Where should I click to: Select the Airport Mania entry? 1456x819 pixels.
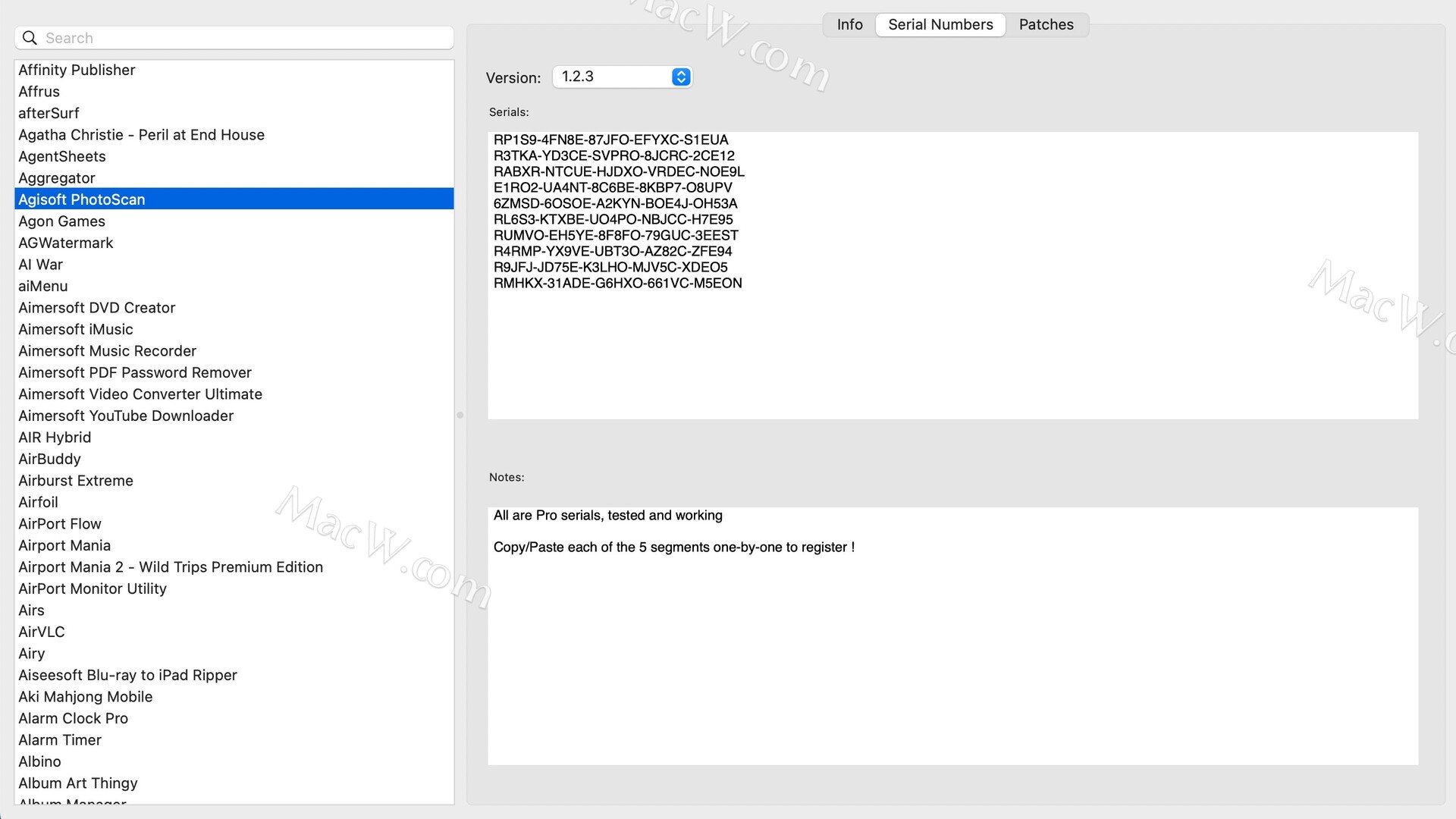[x=234, y=545]
